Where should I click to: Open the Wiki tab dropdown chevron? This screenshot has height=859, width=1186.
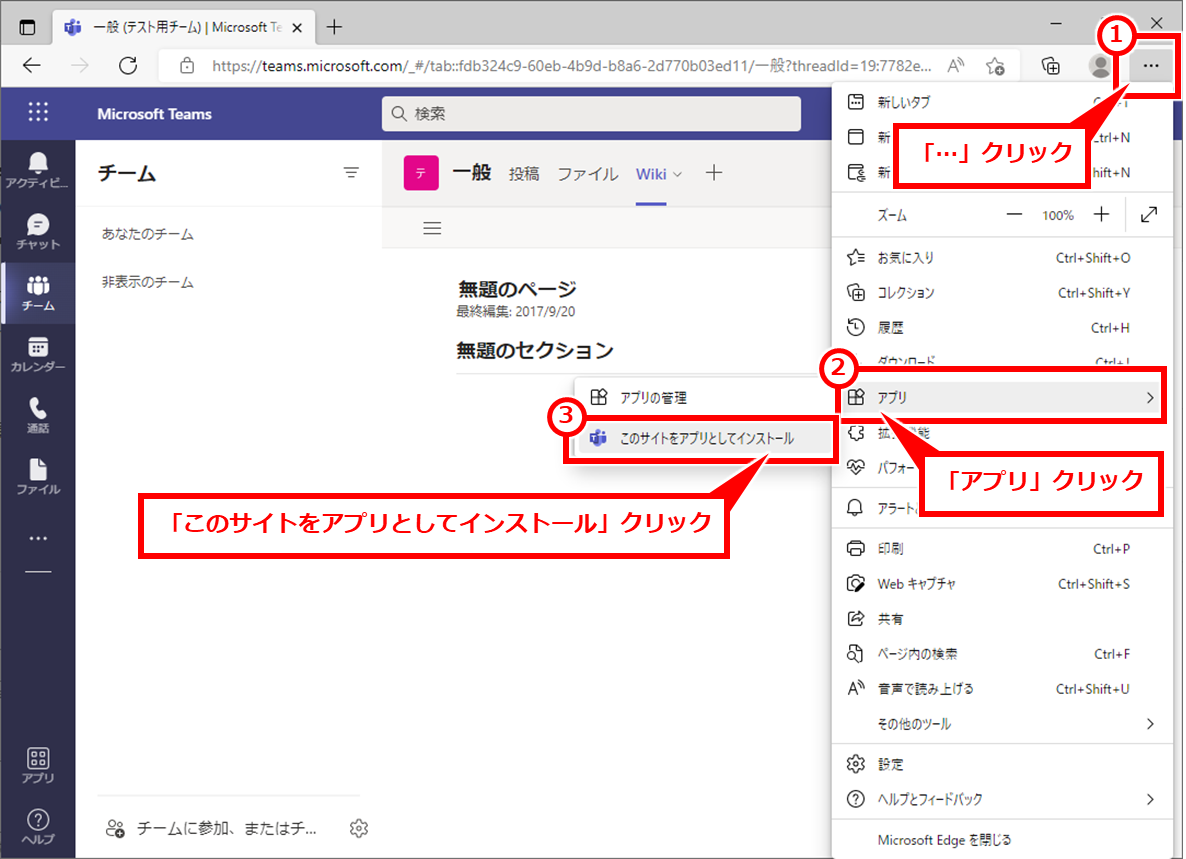pyautogui.click(x=678, y=175)
